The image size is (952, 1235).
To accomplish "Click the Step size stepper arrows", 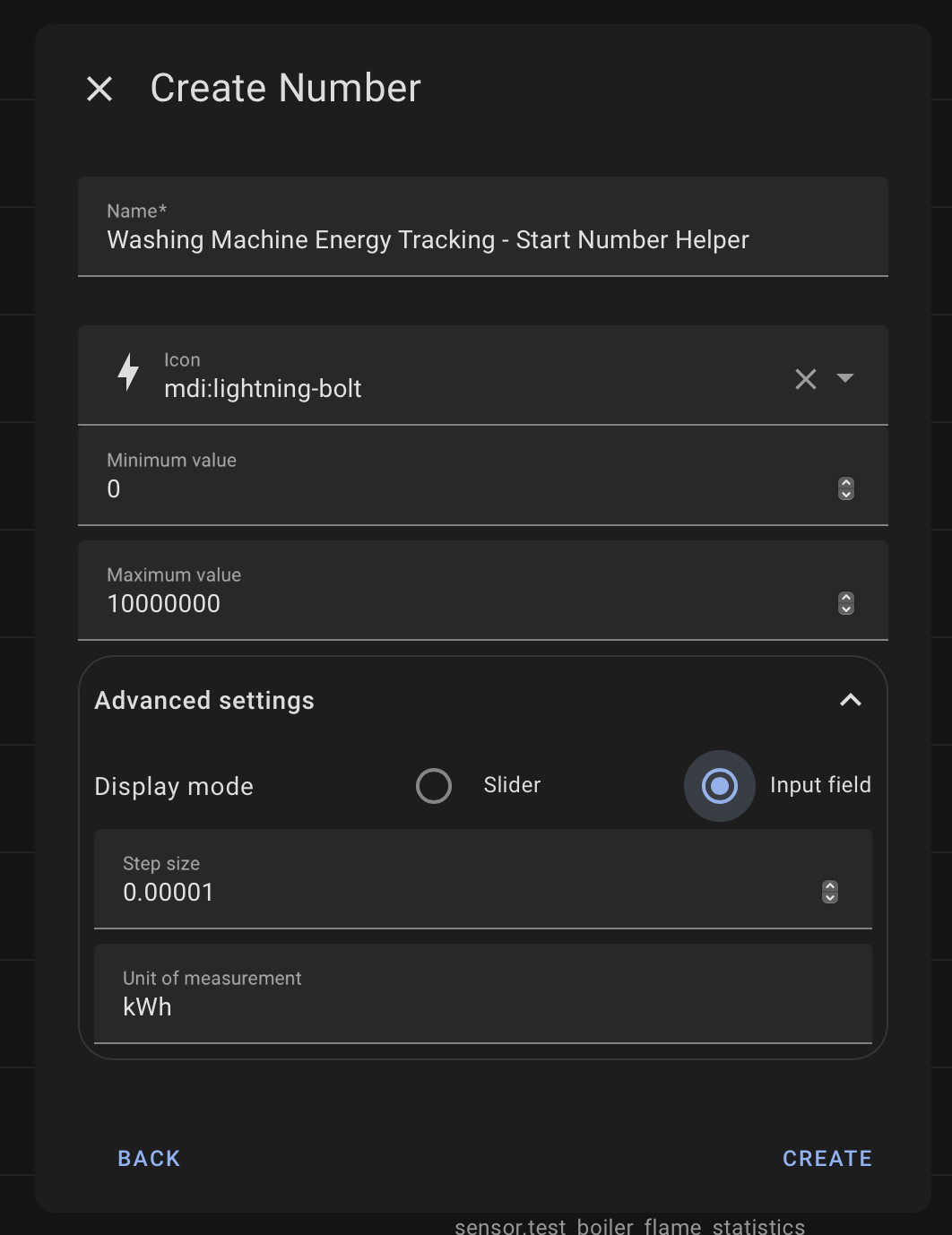I will click(x=830, y=892).
